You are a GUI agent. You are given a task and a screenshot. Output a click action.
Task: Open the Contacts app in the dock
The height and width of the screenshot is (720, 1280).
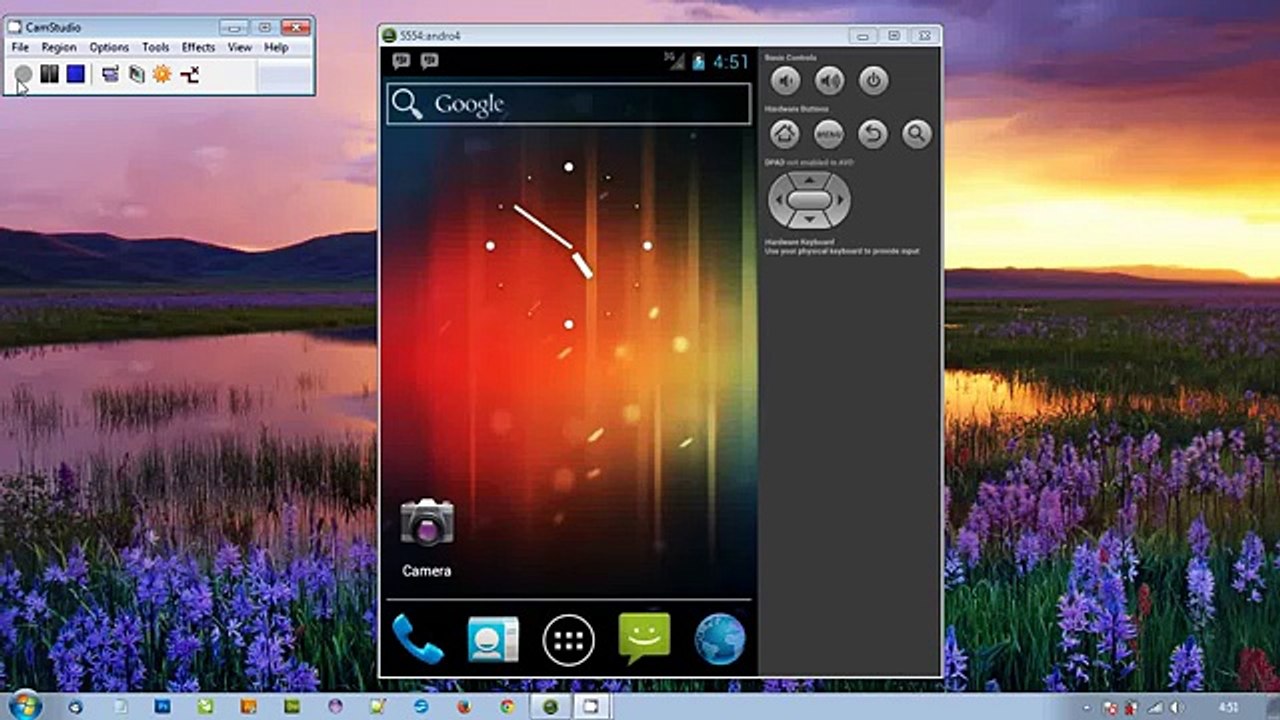click(x=493, y=639)
